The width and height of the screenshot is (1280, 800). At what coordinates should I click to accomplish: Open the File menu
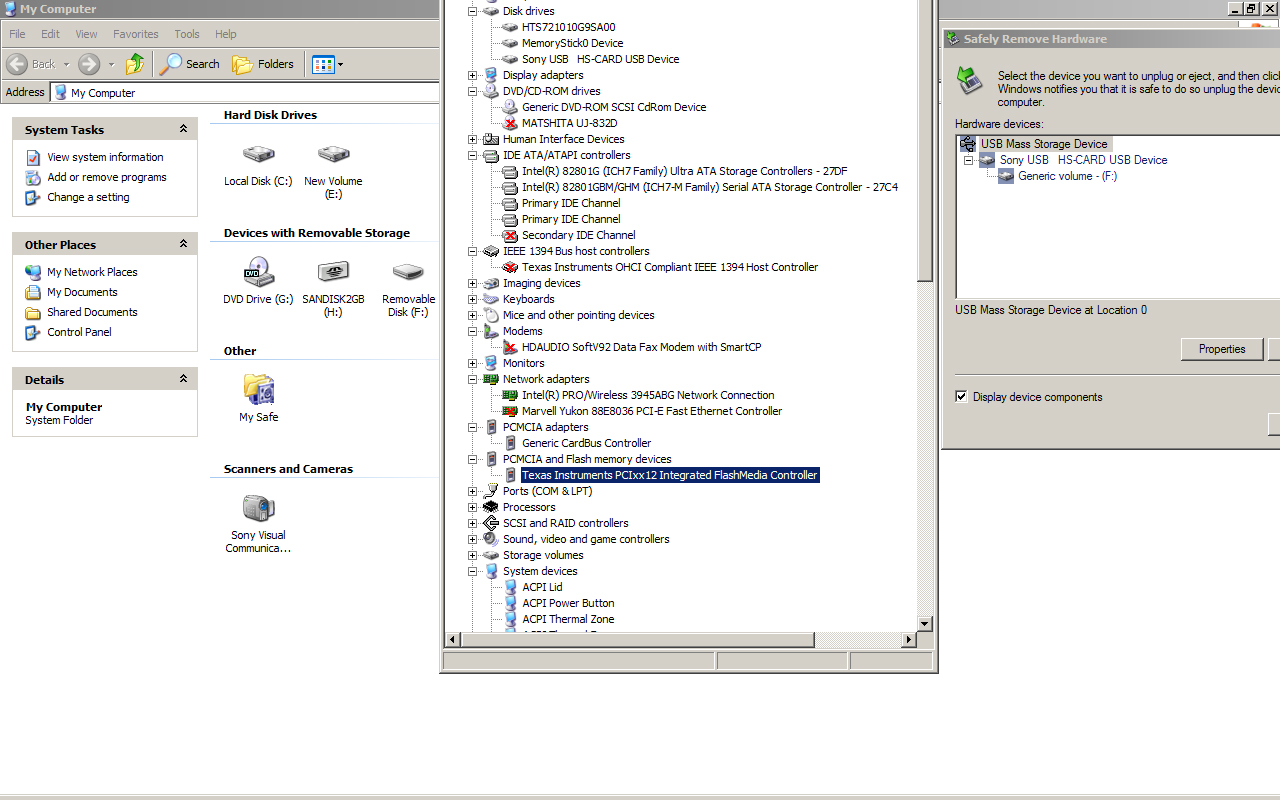click(x=18, y=34)
